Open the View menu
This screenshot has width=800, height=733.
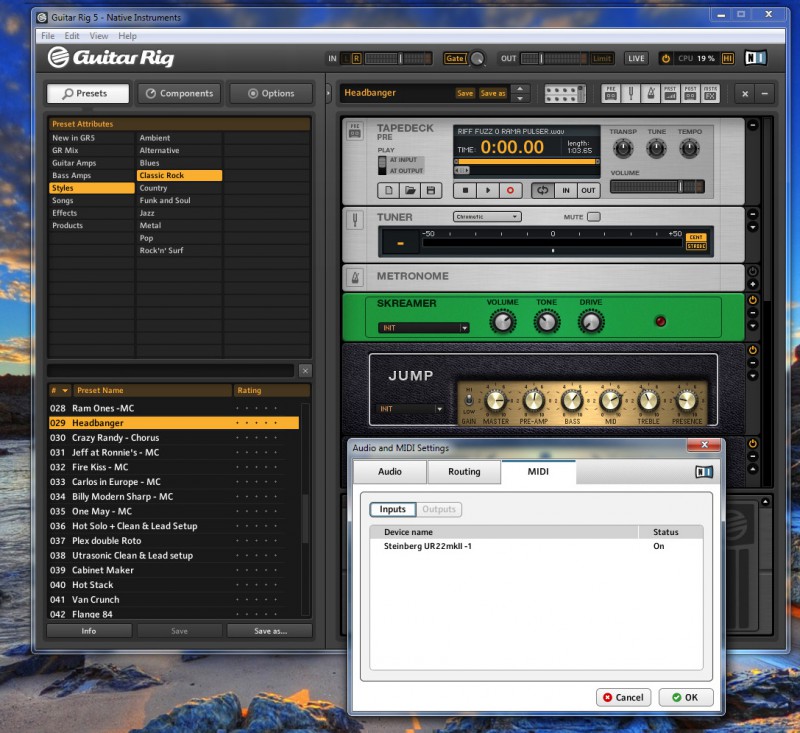click(98, 36)
